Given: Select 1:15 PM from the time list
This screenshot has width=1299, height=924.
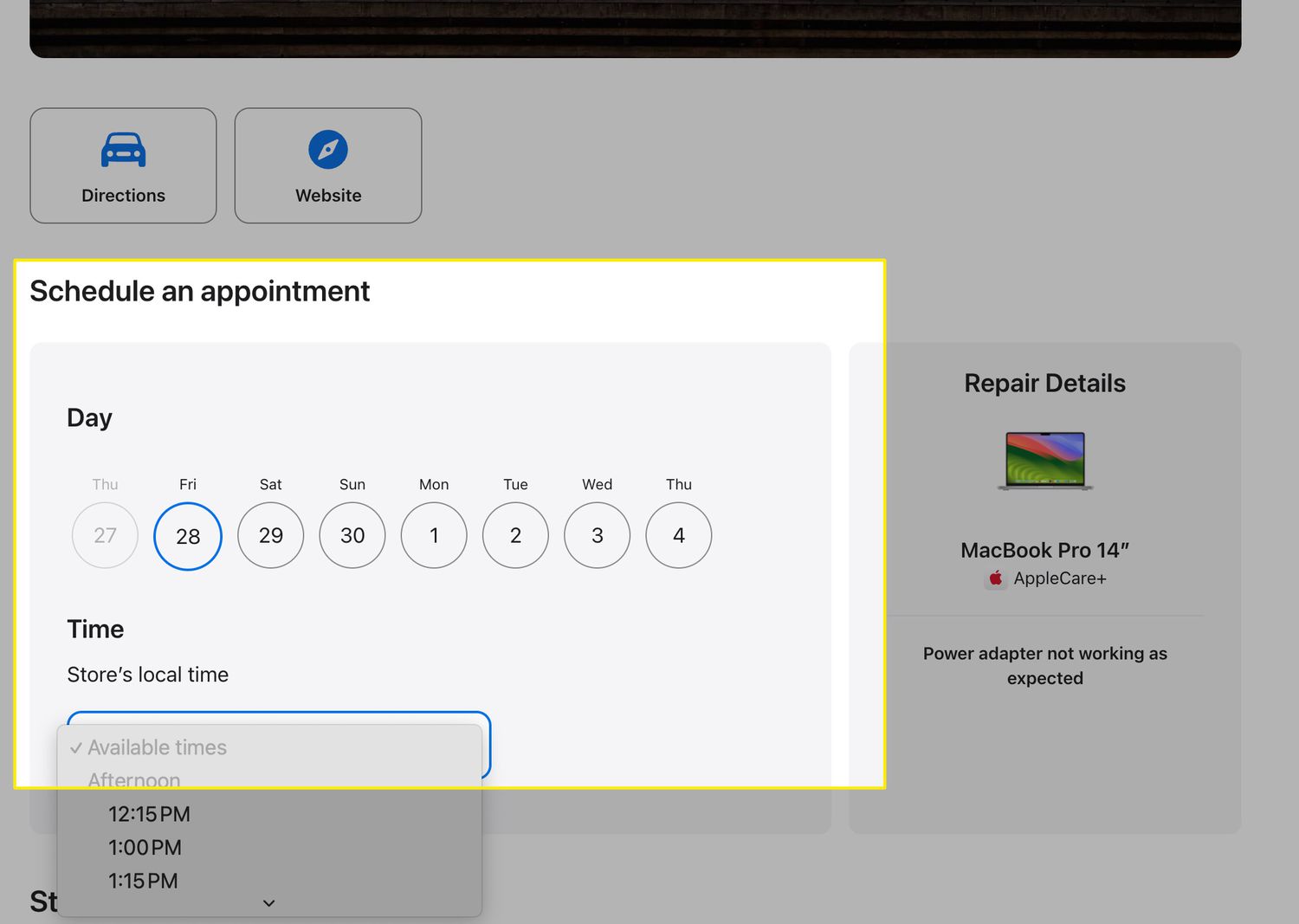Looking at the screenshot, I should (143, 881).
